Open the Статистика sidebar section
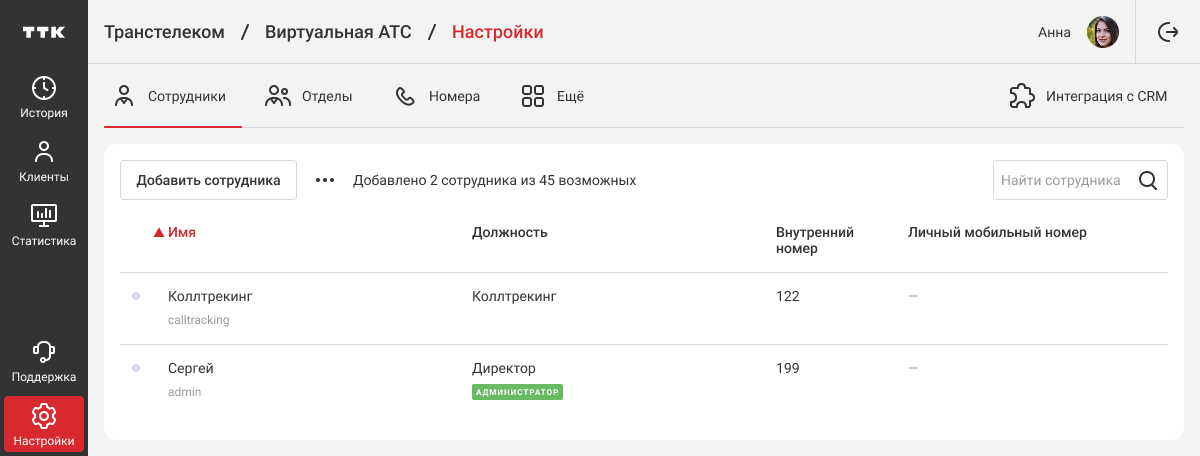This screenshot has width=1200, height=456. 44,225
